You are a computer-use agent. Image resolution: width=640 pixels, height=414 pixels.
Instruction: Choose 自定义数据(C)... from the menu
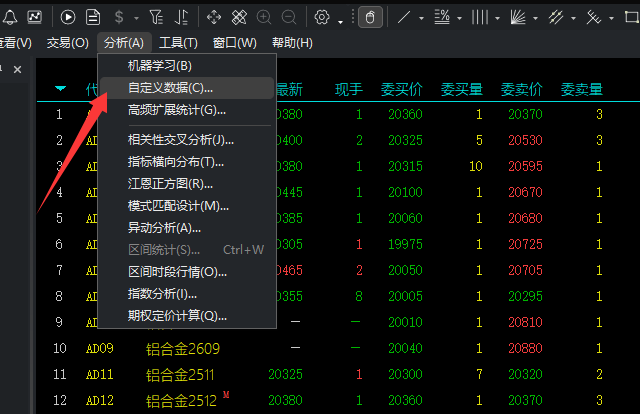(x=170, y=88)
